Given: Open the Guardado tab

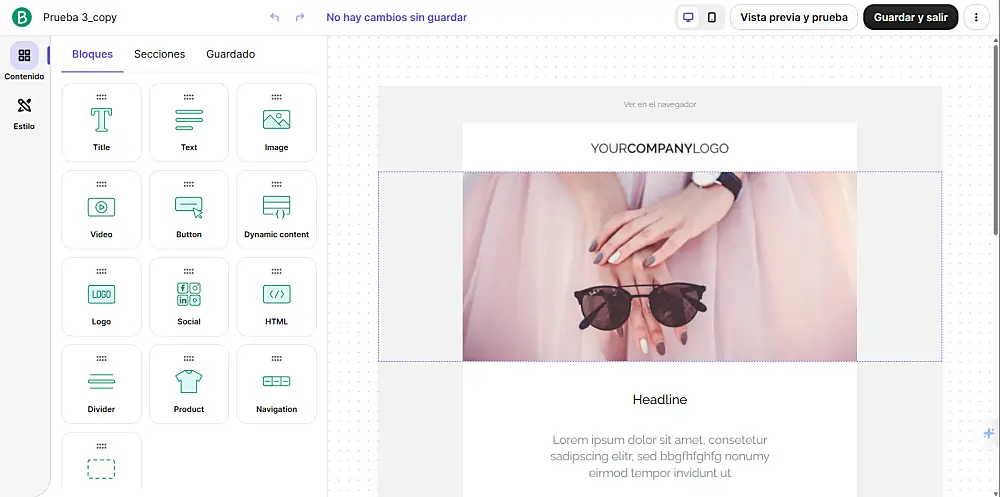Looking at the screenshot, I should point(230,54).
